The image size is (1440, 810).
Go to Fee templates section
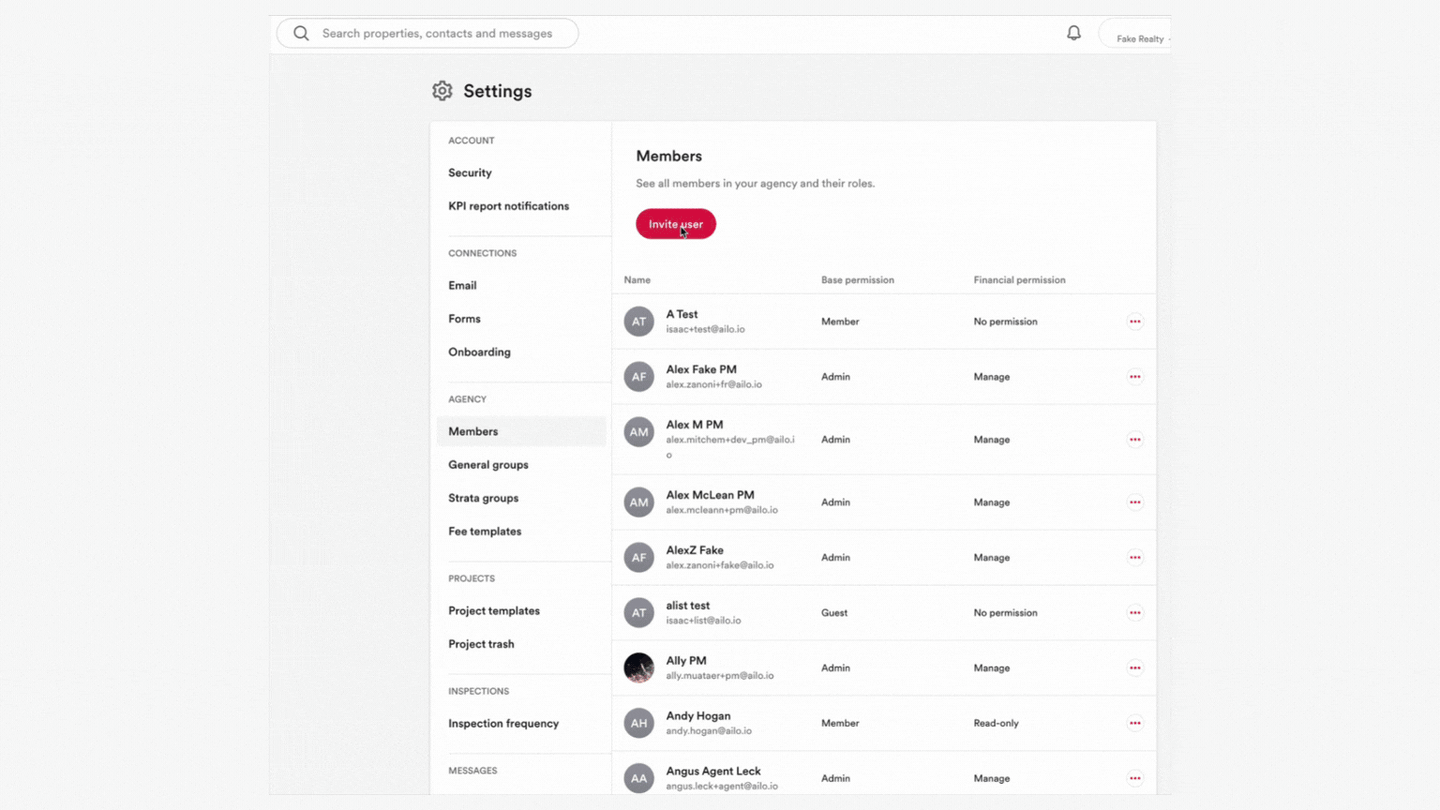click(x=485, y=531)
